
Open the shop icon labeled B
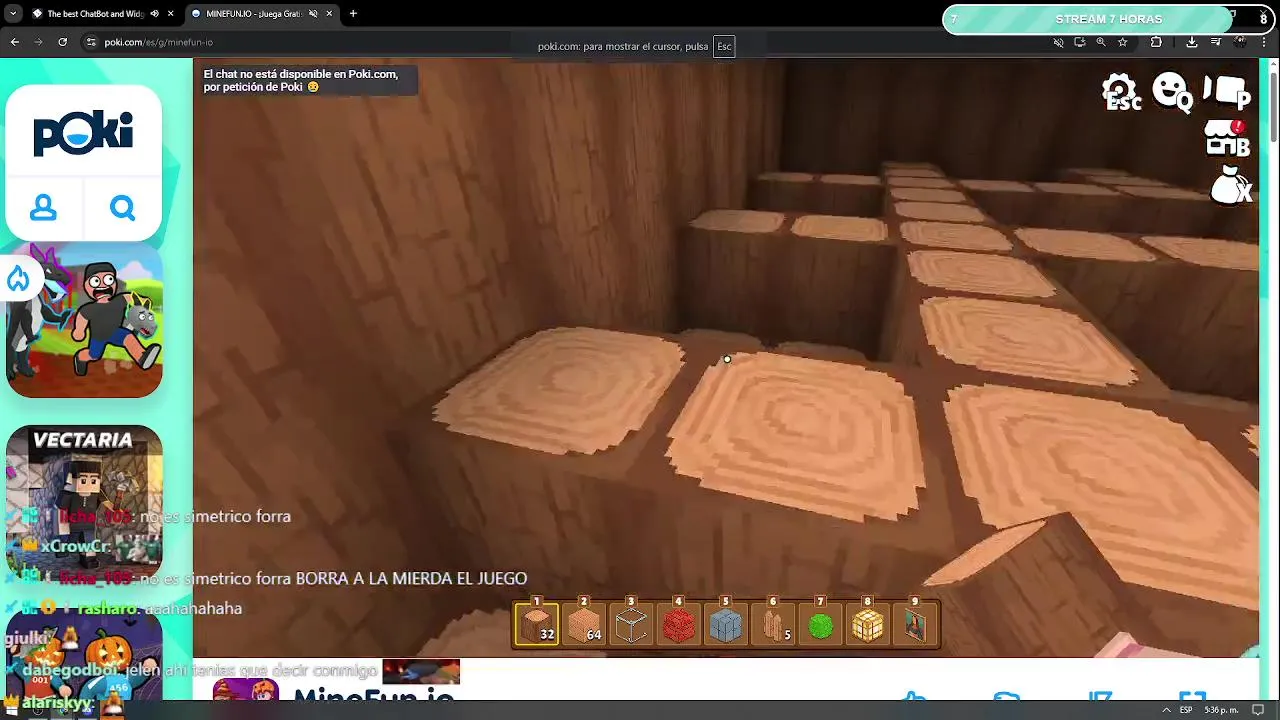point(1227,139)
